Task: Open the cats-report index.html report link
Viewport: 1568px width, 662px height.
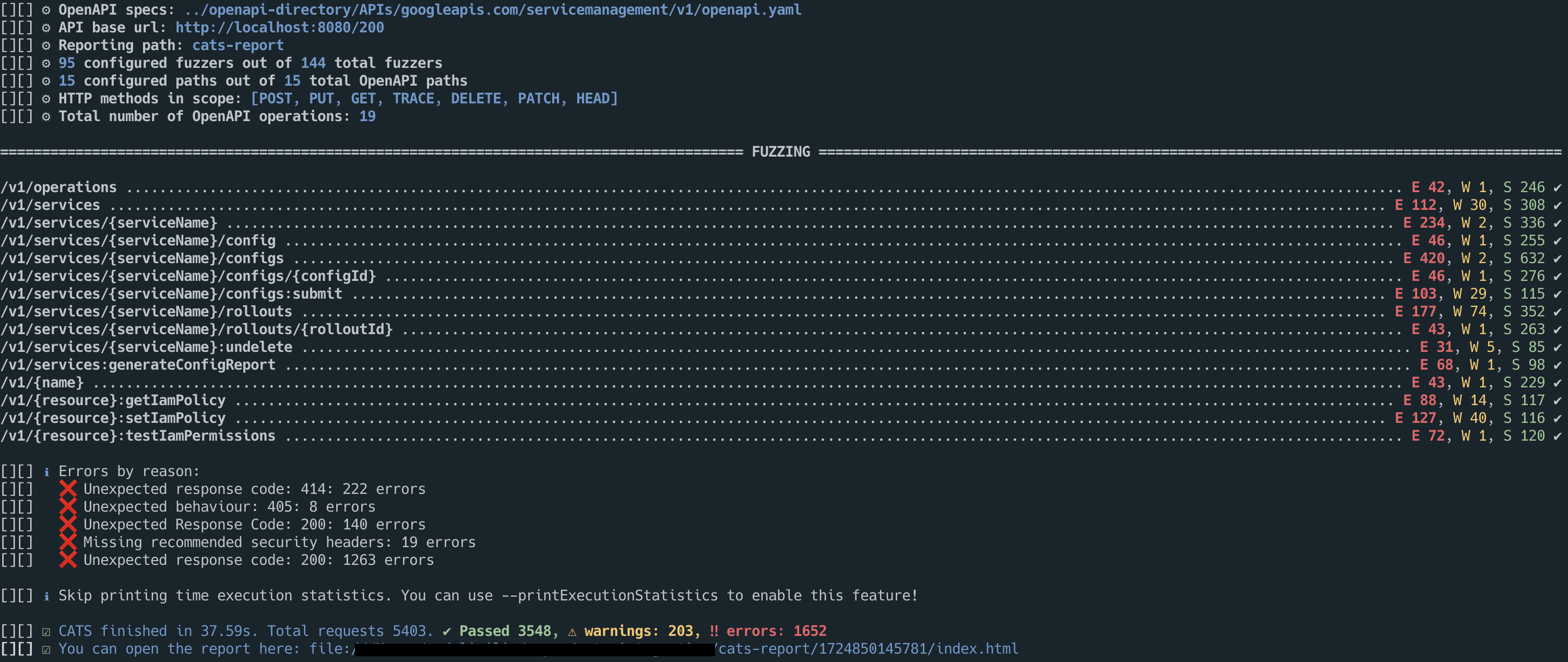Action: tap(868, 648)
